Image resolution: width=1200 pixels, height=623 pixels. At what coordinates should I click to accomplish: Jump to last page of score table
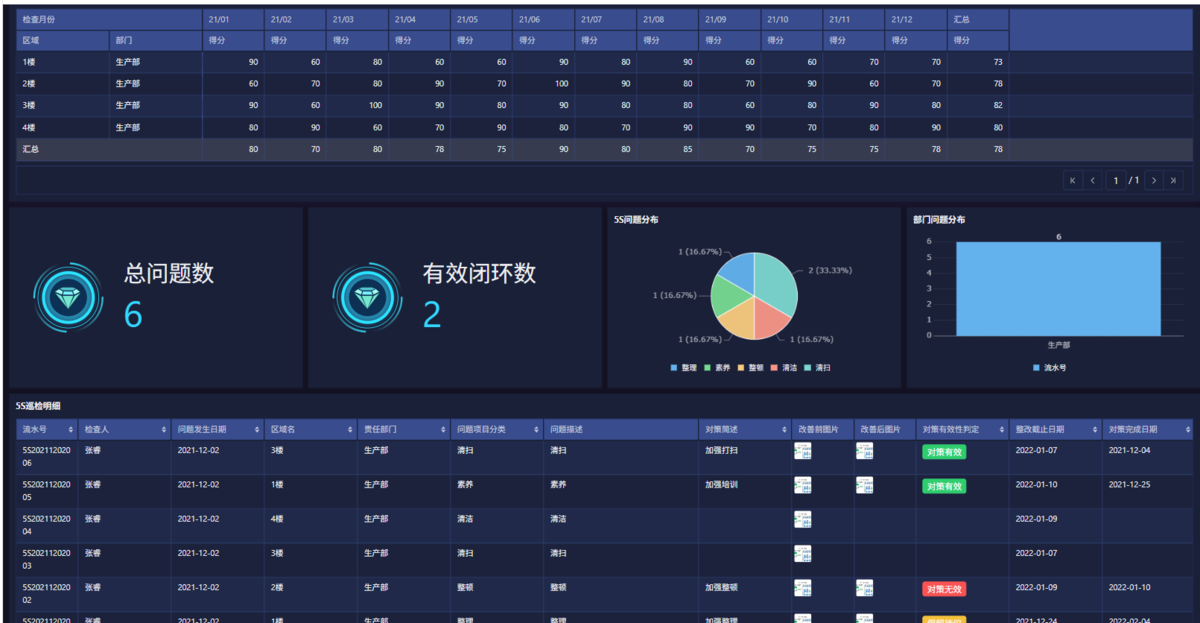click(1174, 181)
